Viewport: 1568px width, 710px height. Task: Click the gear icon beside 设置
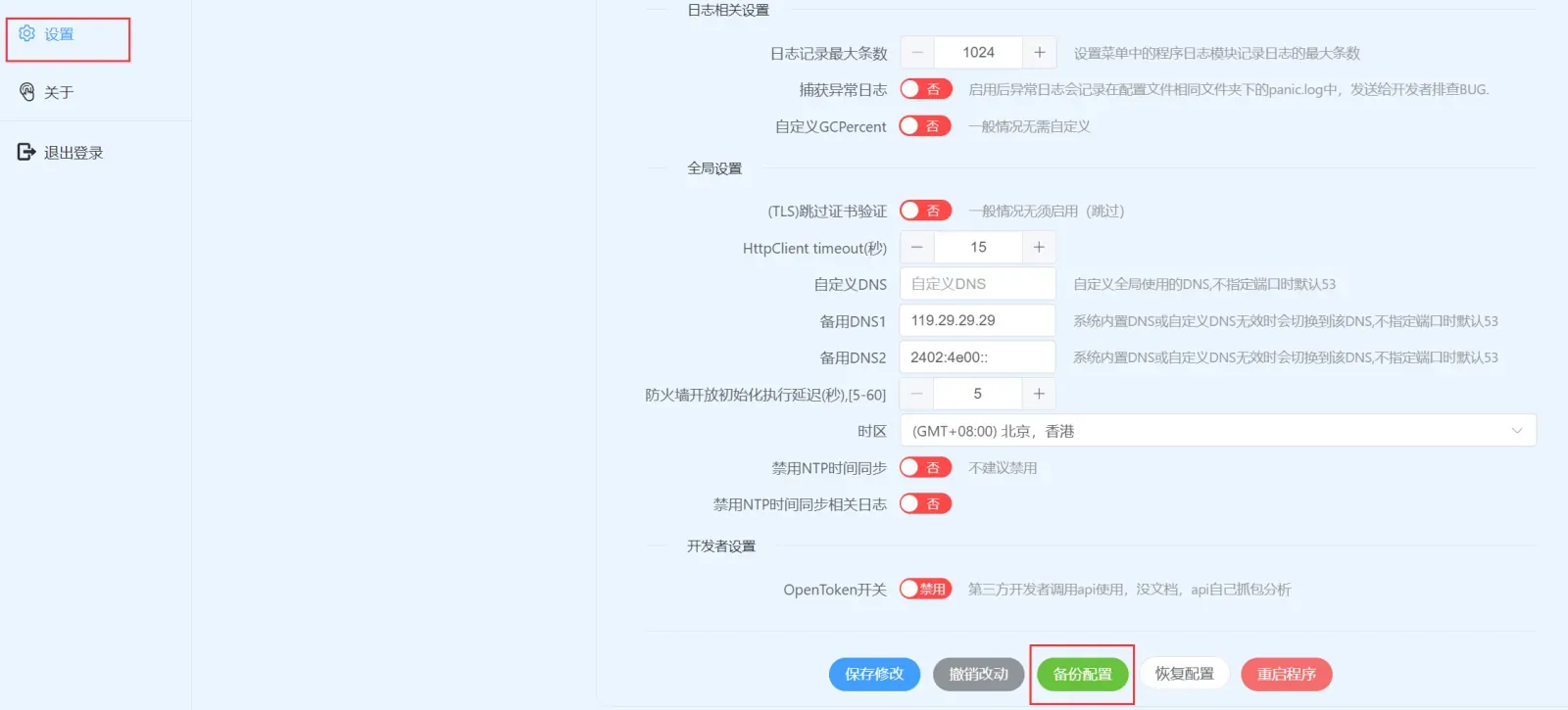pyautogui.click(x=26, y=33)
